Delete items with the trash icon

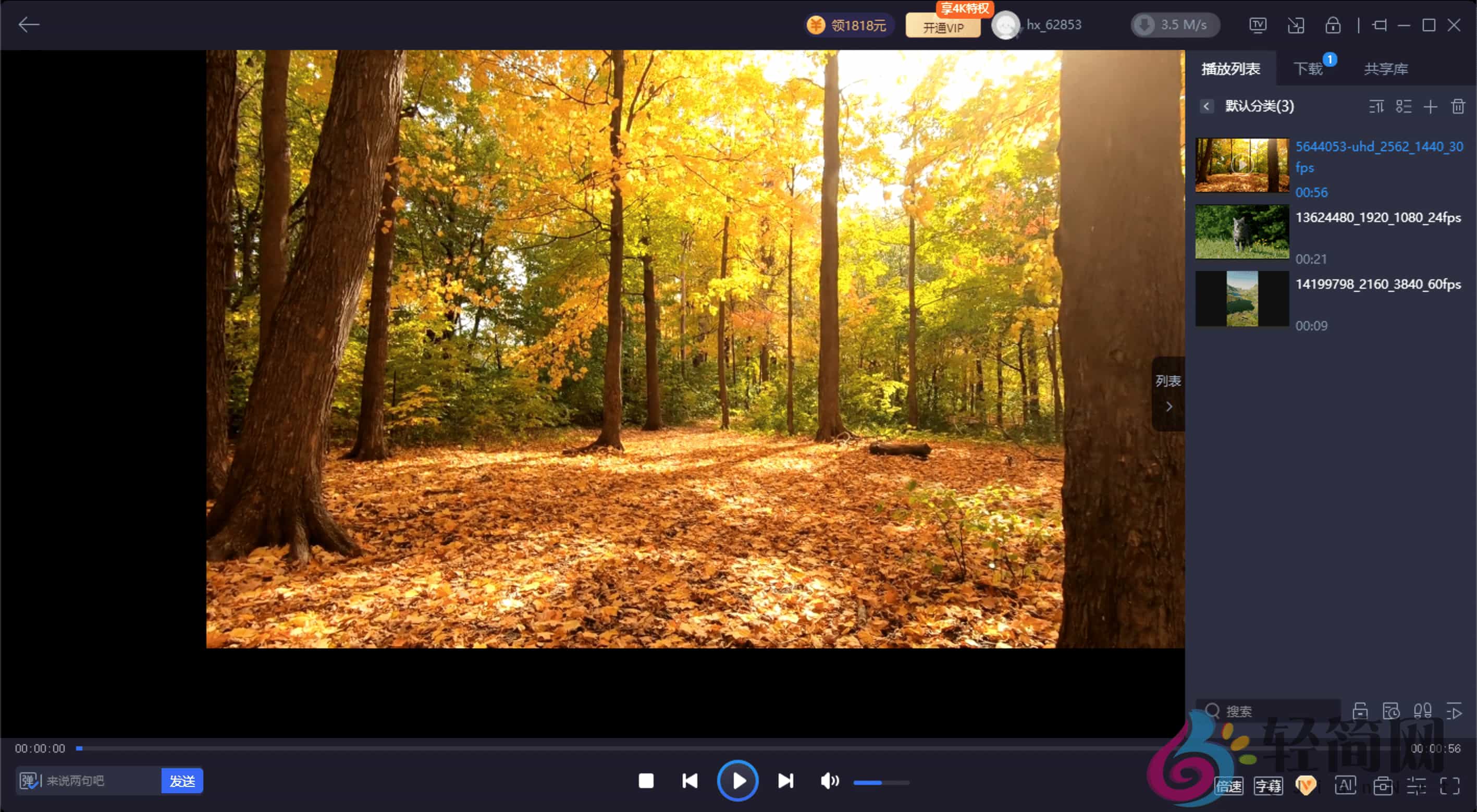tap(1458, 107)
